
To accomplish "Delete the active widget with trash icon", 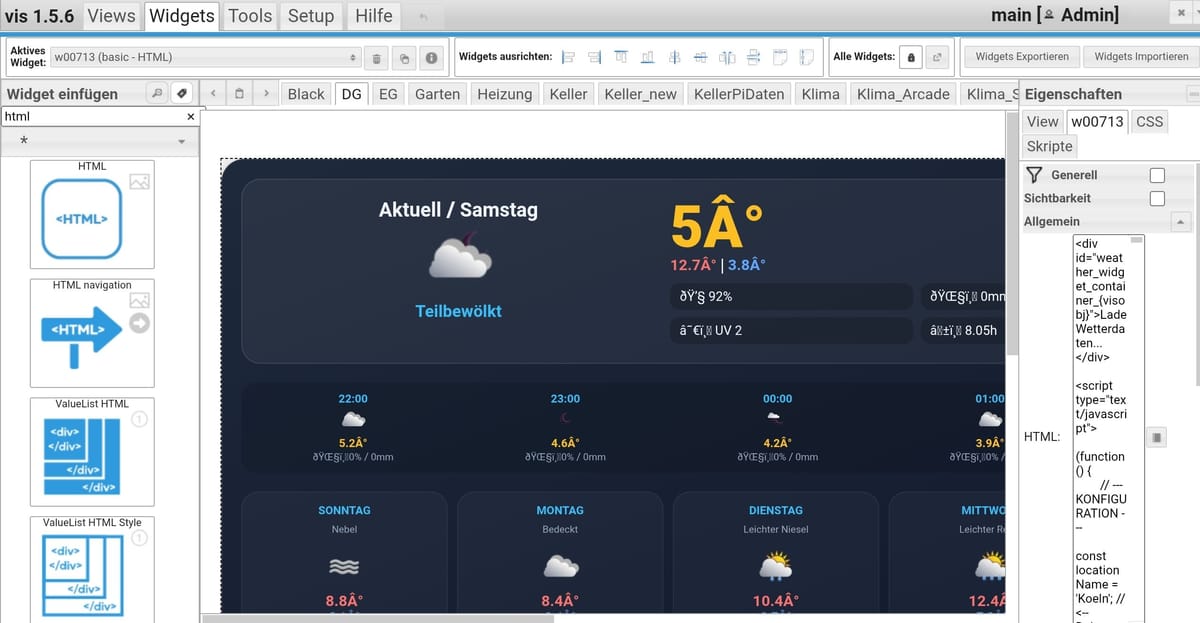I will (x=376, y=58).
